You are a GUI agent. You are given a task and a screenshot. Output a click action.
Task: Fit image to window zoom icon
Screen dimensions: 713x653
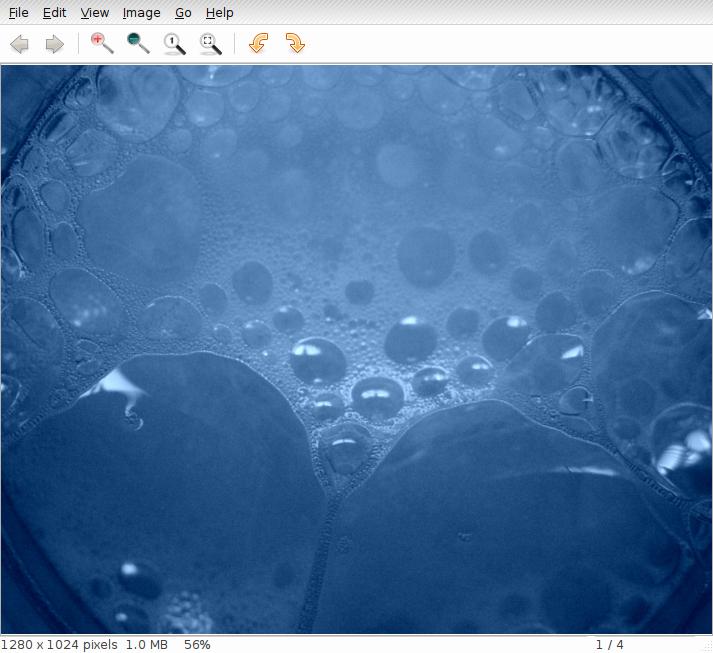pyautogui.click(x=211, y=44)
